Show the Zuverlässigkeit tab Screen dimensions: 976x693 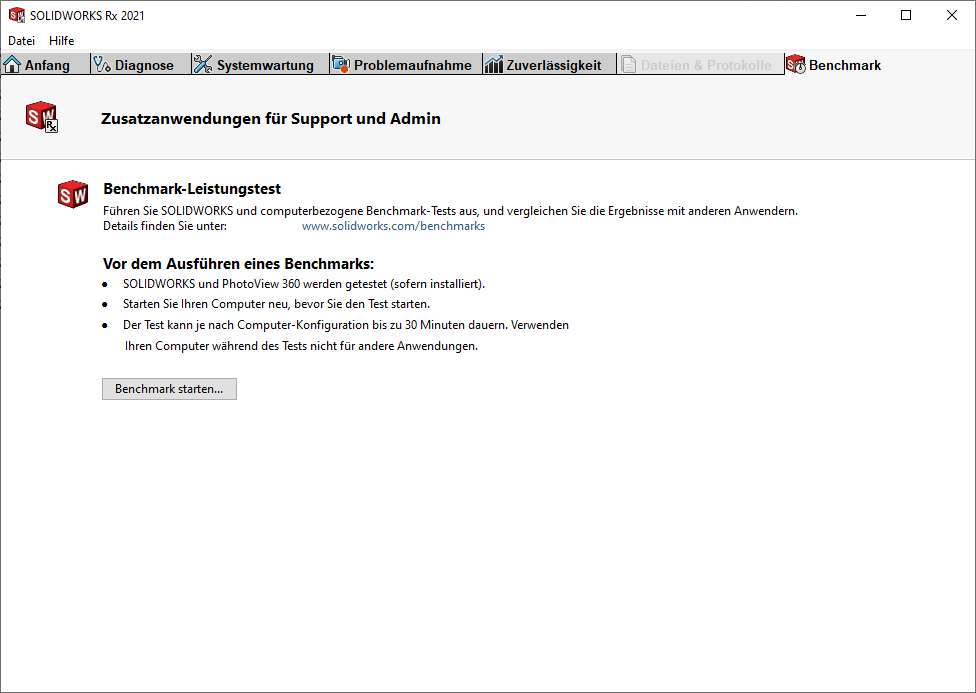click(554, 65)
